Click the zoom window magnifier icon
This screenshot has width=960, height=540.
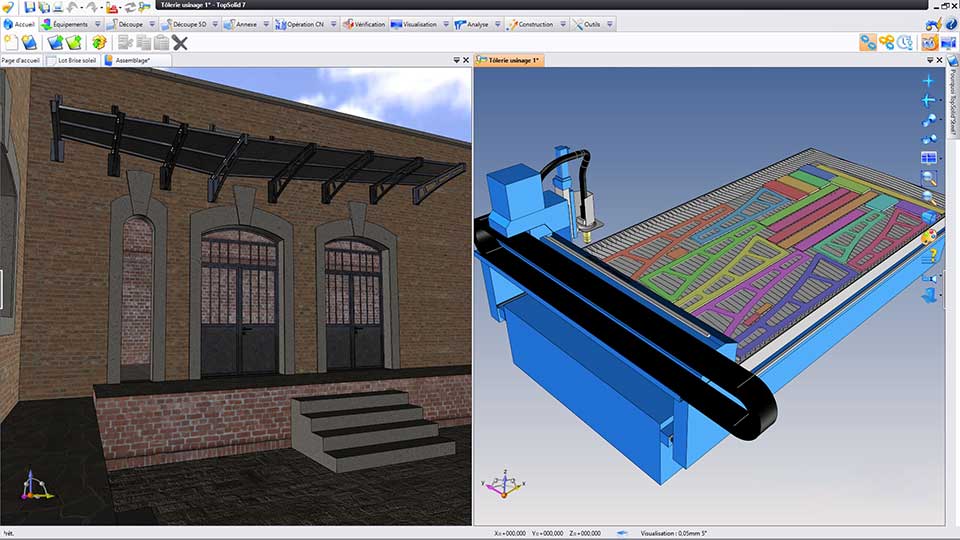tap(929, 178)
